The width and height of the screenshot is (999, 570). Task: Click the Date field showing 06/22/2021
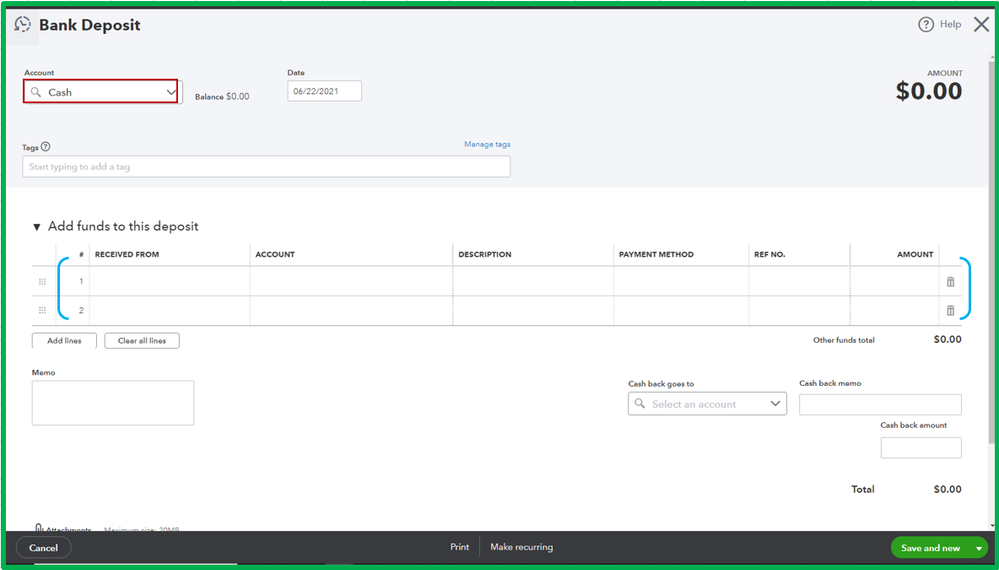click(324, 91)
